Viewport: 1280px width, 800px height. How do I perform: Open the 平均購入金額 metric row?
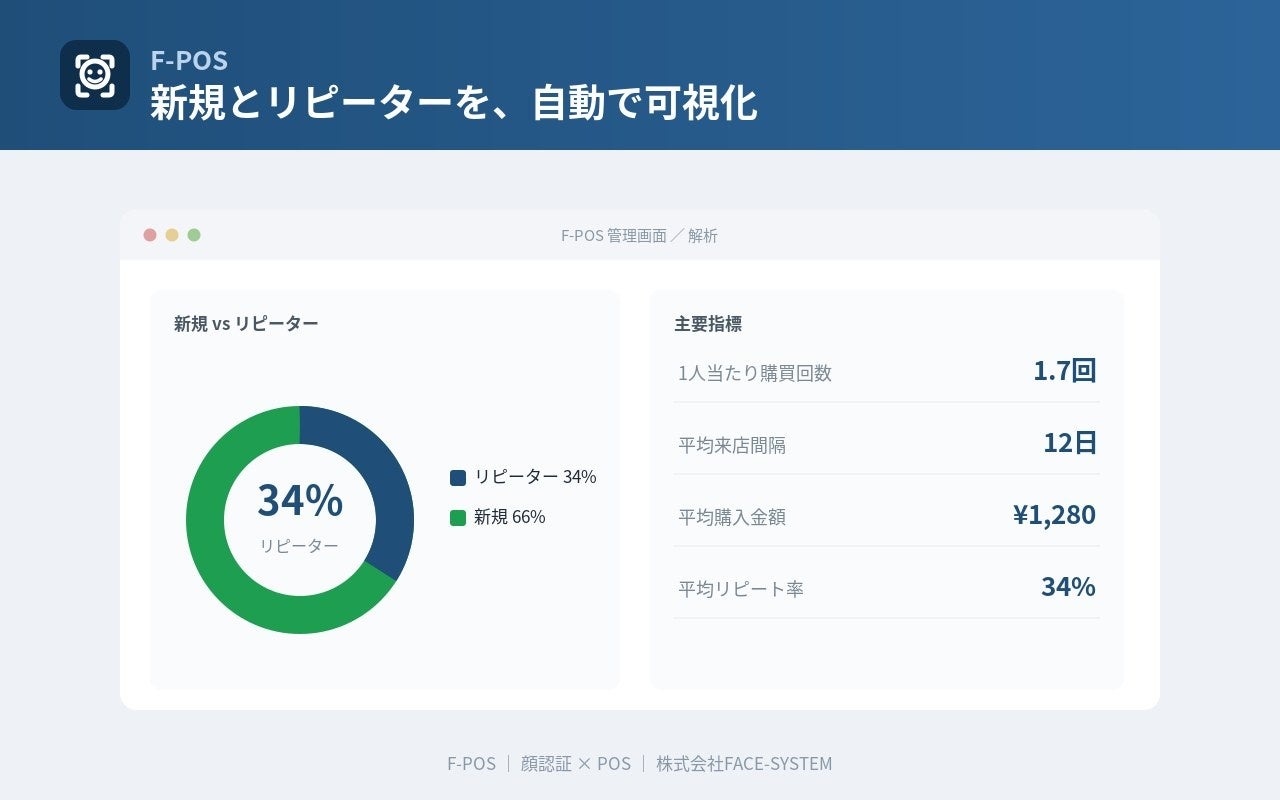887,516
